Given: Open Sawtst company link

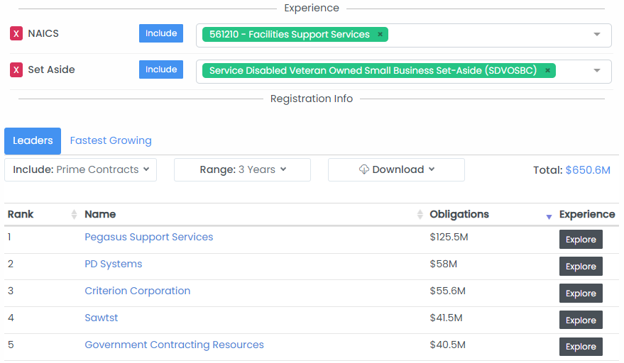Looking at the screenshot, I should point(101,318).
